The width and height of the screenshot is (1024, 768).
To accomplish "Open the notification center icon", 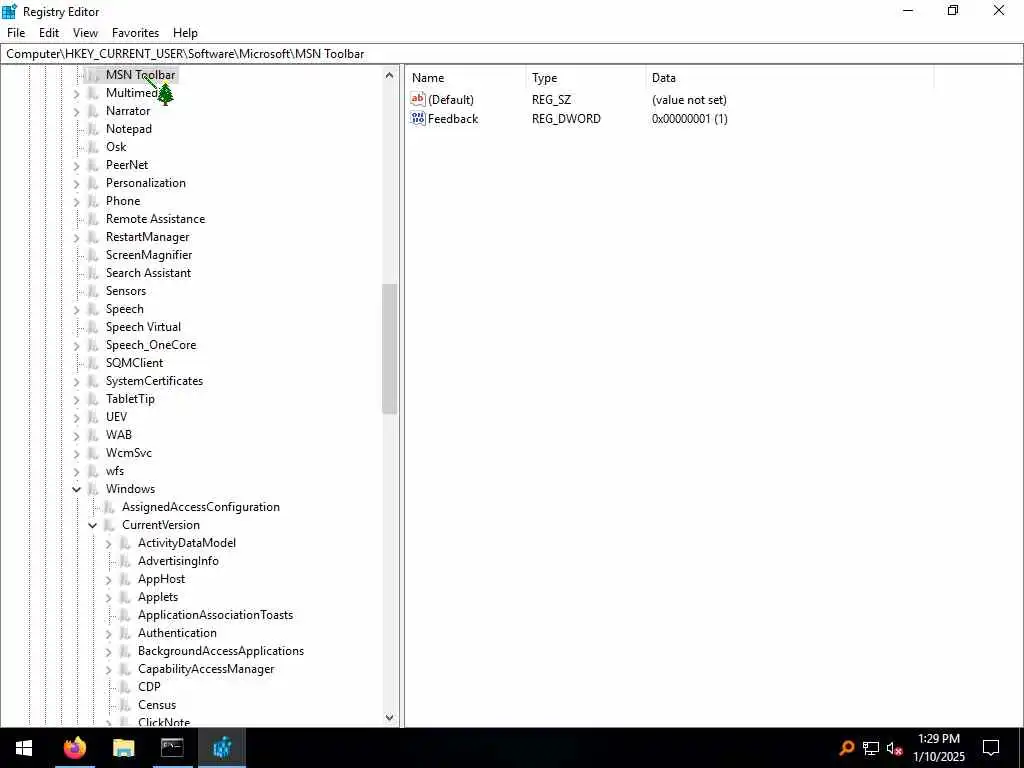I will click(991, 748).
